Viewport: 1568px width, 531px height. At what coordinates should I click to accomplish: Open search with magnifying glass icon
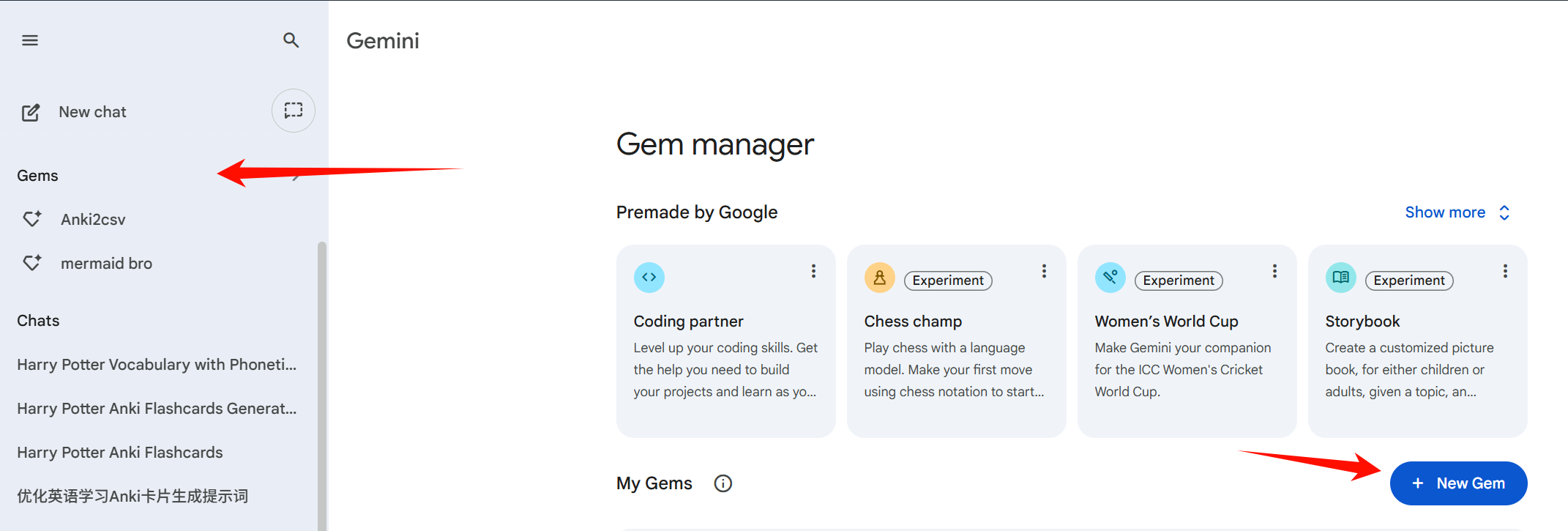coord(291,40)
